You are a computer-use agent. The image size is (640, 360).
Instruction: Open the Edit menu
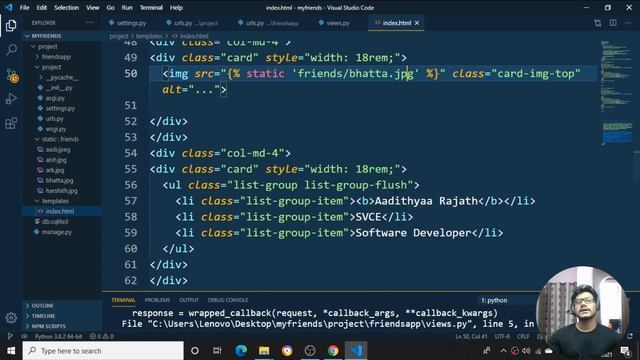(42, 7)
